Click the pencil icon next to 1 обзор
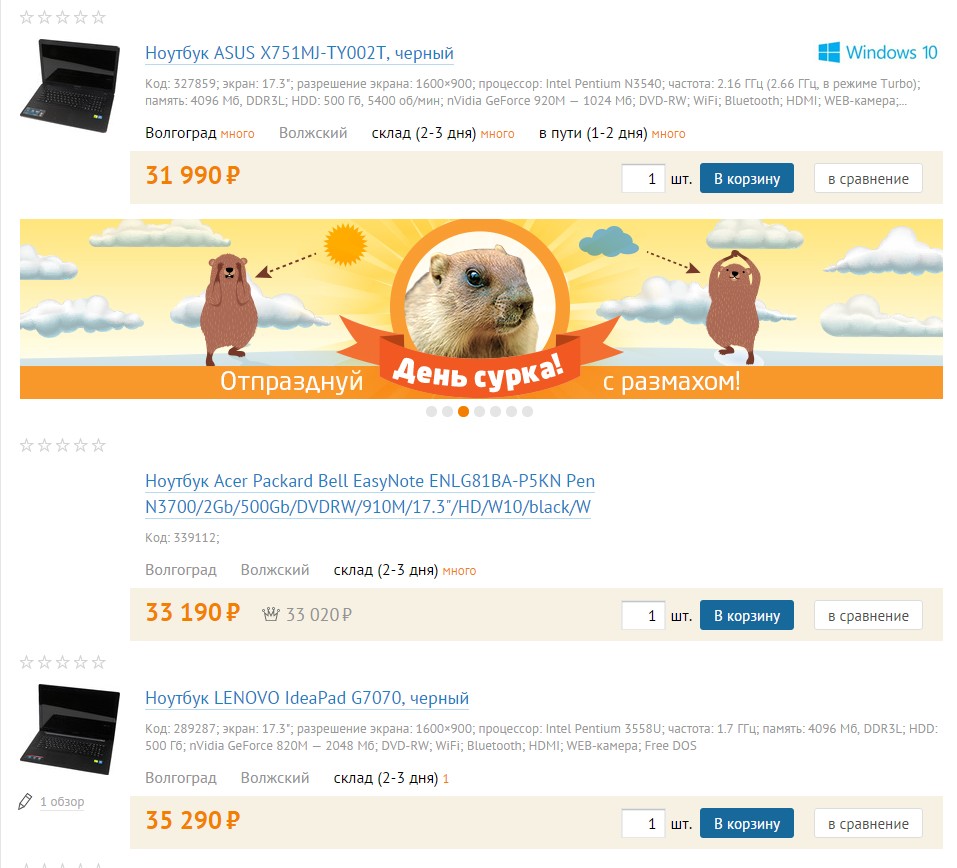 coord(25,801)
